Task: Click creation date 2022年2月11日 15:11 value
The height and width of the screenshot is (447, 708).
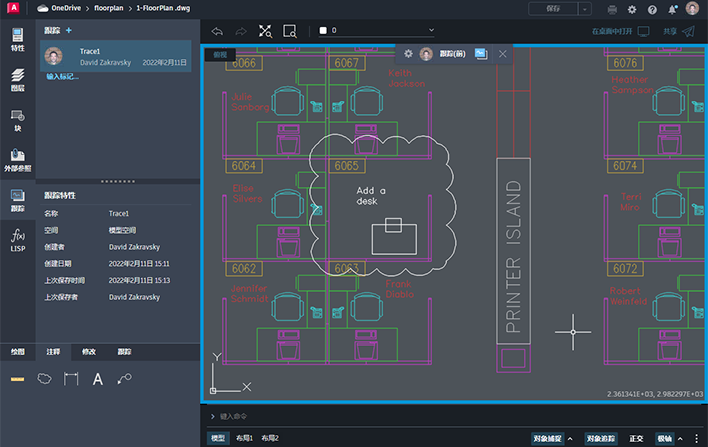Action: point(139,264)
